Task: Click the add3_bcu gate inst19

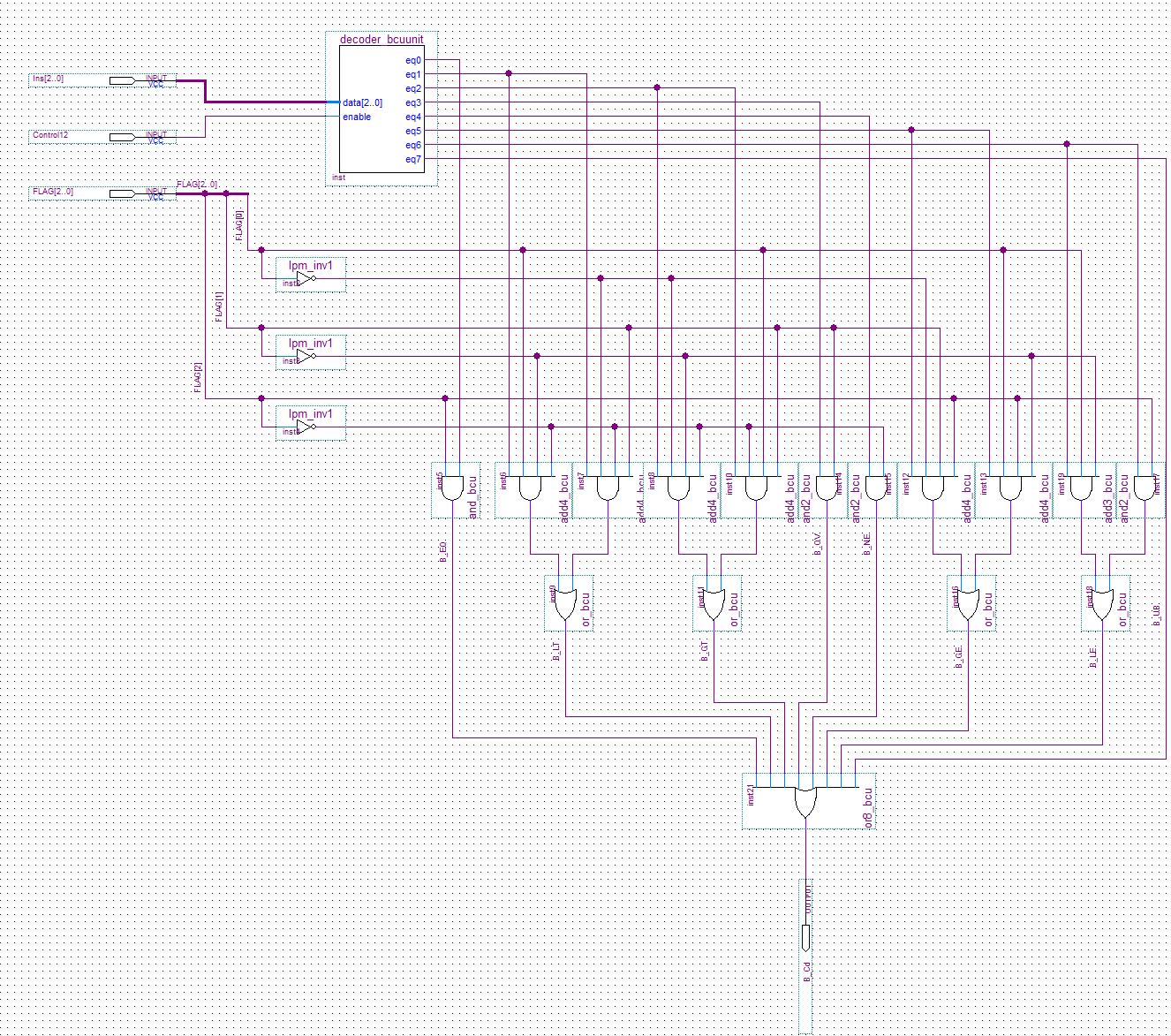Action: (x=1081, y=488)
